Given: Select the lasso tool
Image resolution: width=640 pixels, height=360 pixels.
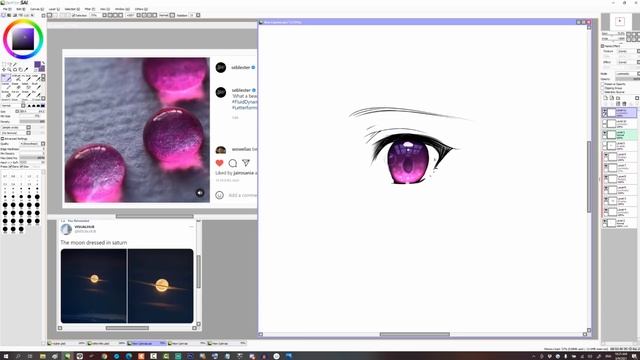Looking at the screenshot, I should point(9,64).
